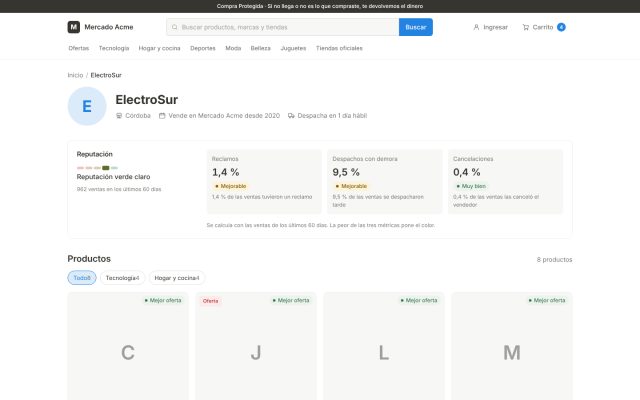
Task: Select the Tecnología product filter chip
Action: (122, 278)
